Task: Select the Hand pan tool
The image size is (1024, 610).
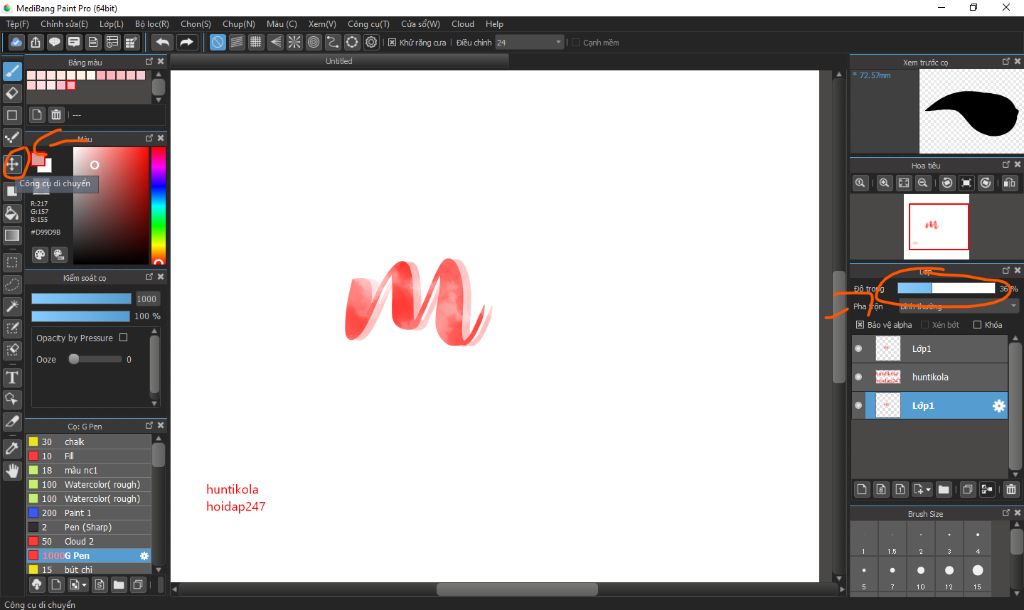Action: pos(12,470)
